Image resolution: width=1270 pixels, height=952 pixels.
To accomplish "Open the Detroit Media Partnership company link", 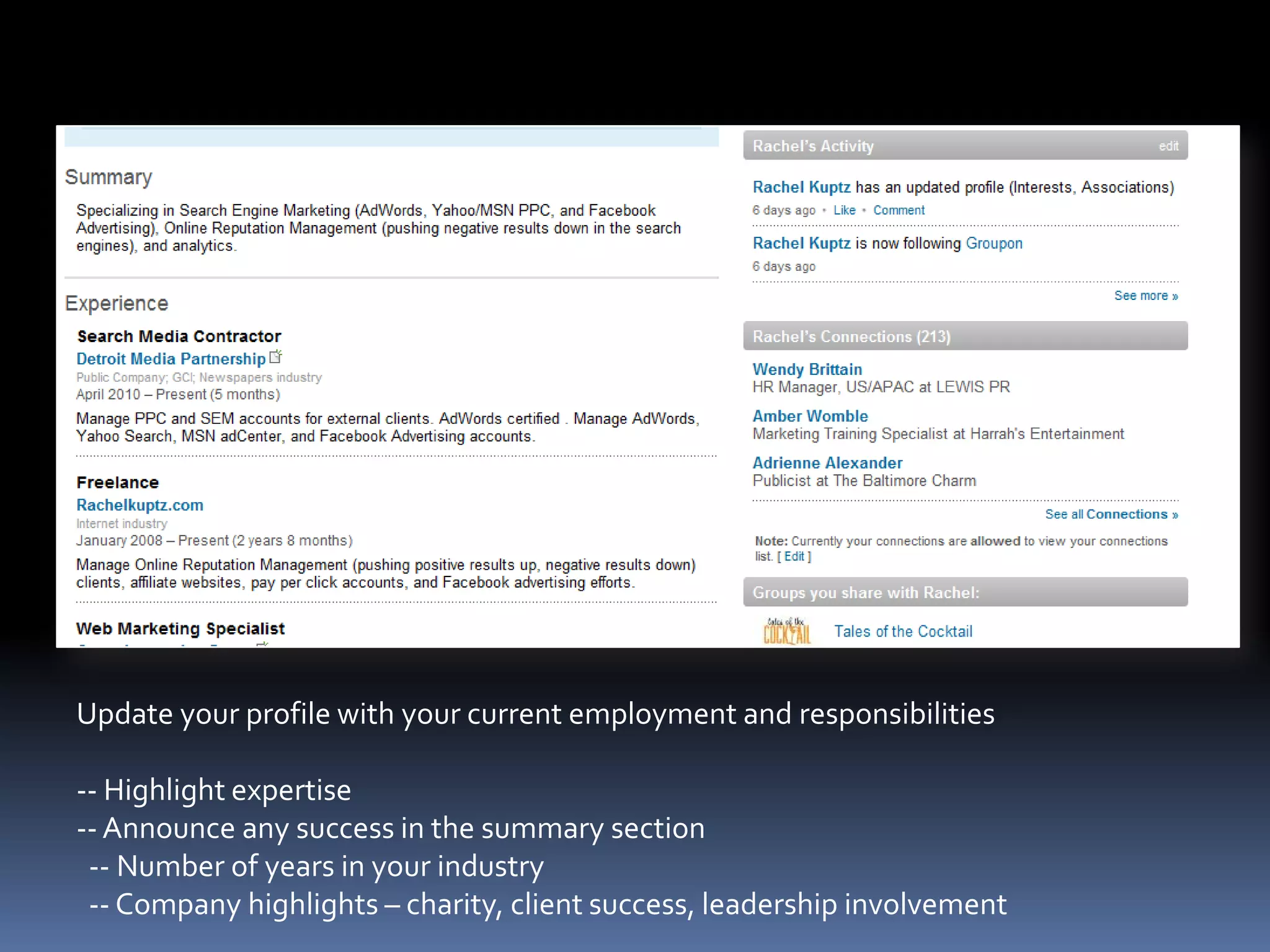I will (x=171, y=359).
